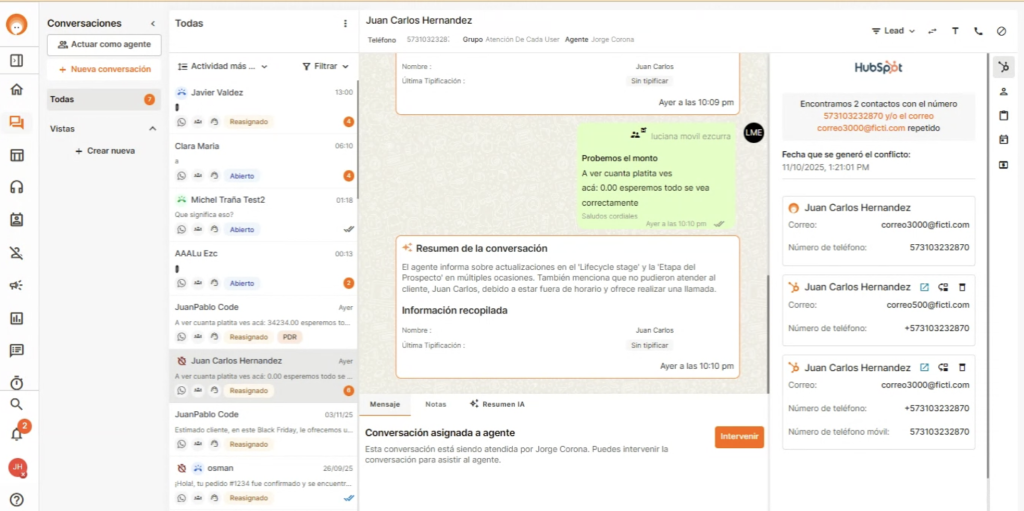
Task: Open the contacts badge icon in sidebar
Action: [x=17, y=220]
